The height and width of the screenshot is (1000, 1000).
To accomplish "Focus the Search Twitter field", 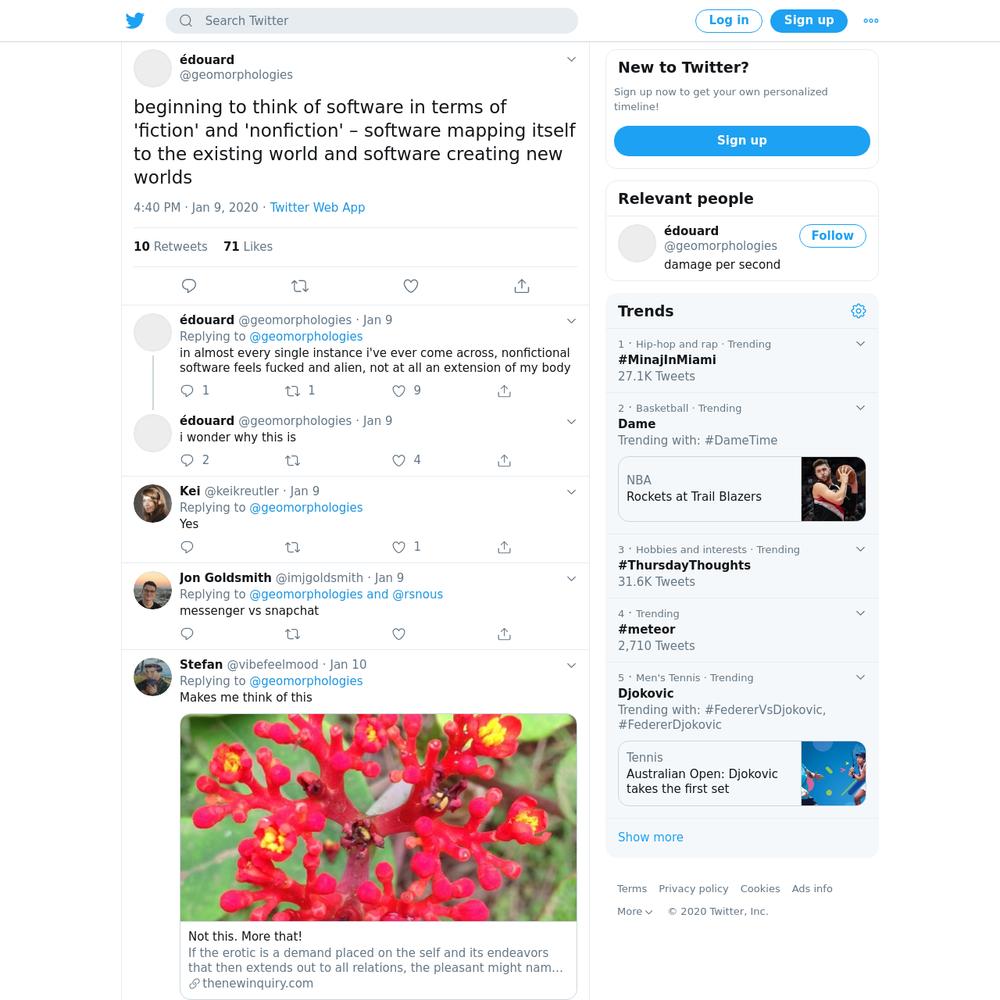I will click(x=372, y=20).
